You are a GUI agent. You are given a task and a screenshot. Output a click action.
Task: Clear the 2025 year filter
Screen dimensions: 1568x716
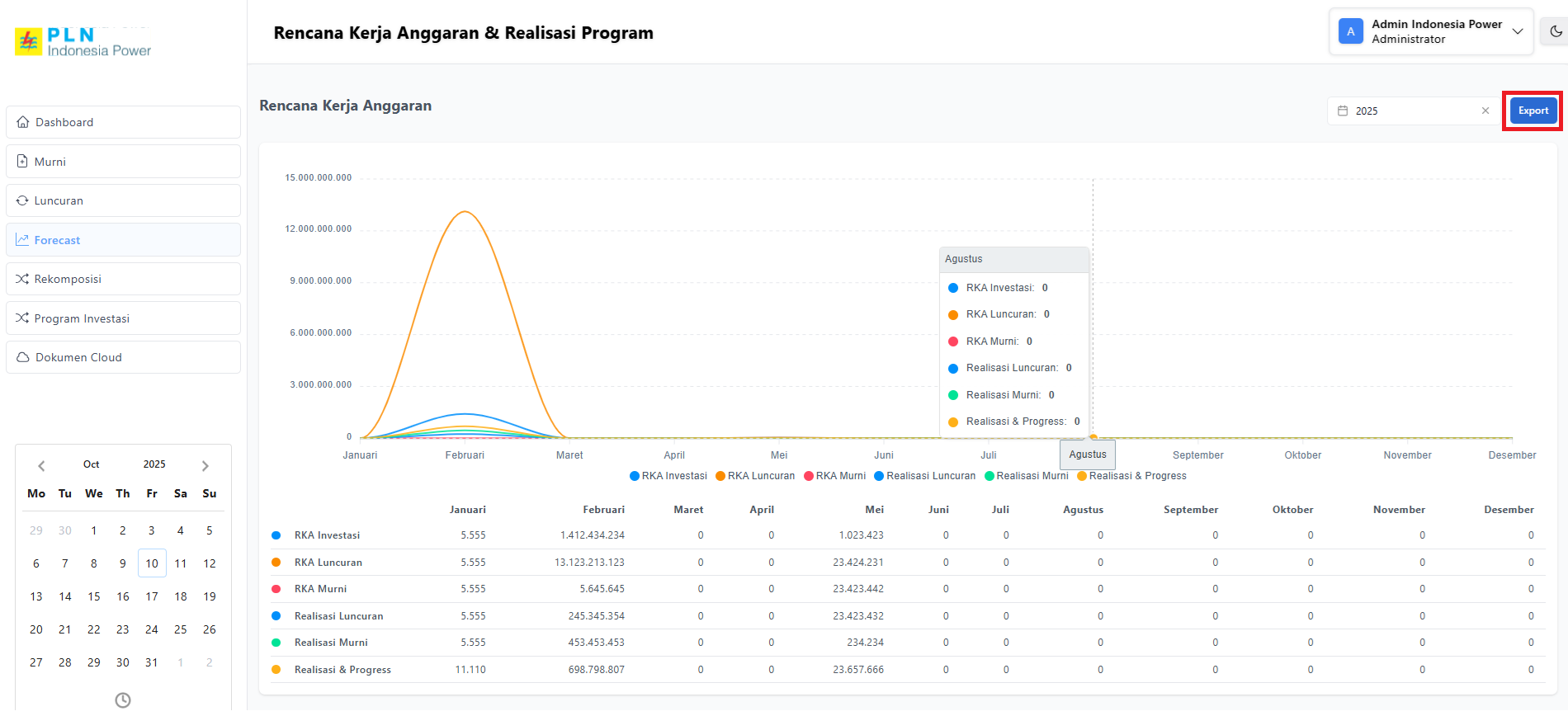pyautogui.click(x=1485, y=111)
